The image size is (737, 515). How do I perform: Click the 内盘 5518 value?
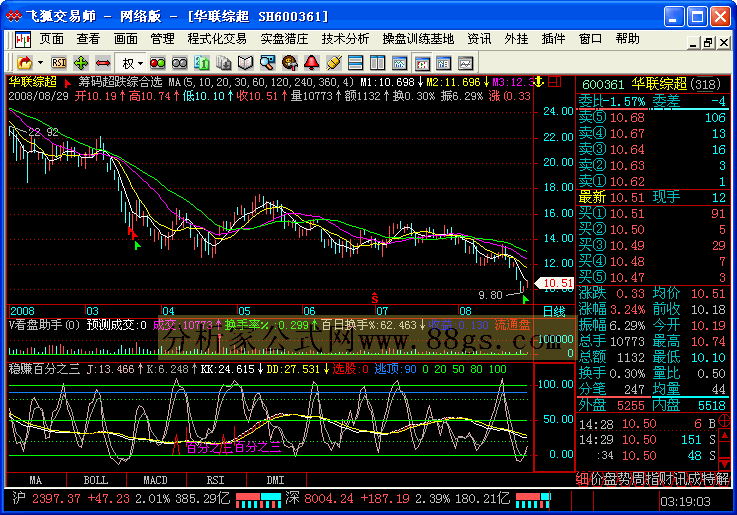(712, 406)
